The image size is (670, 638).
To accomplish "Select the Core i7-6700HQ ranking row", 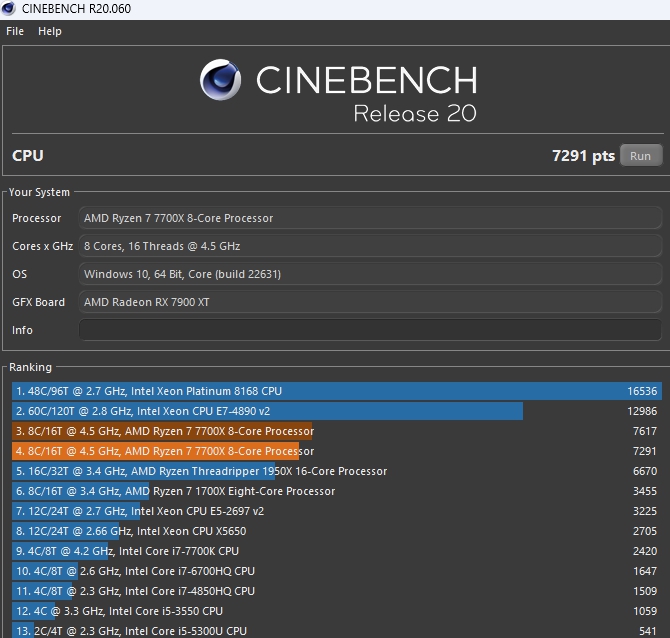I will coord(337,571).
